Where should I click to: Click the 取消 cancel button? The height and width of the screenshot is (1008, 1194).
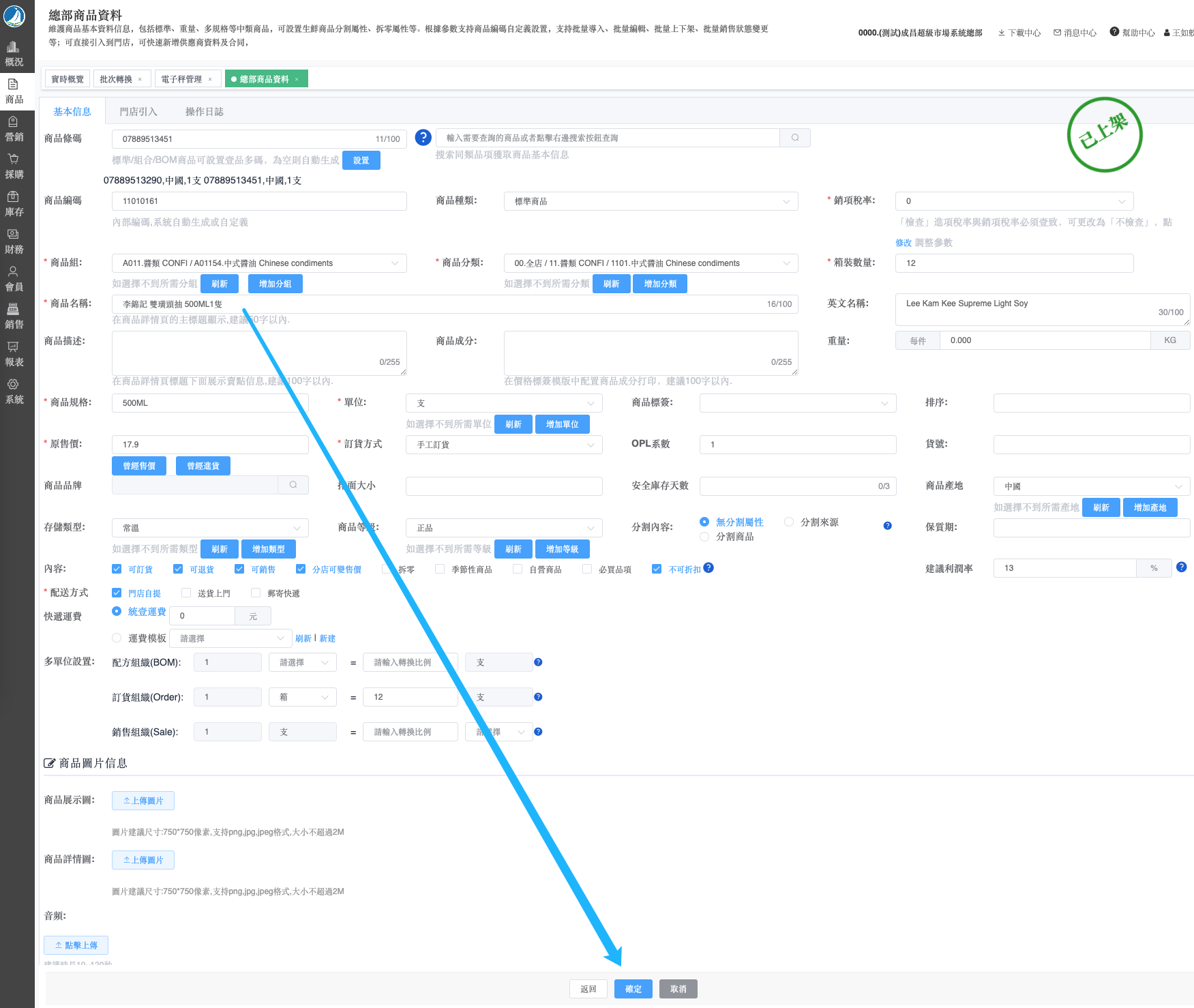[678, 989]
